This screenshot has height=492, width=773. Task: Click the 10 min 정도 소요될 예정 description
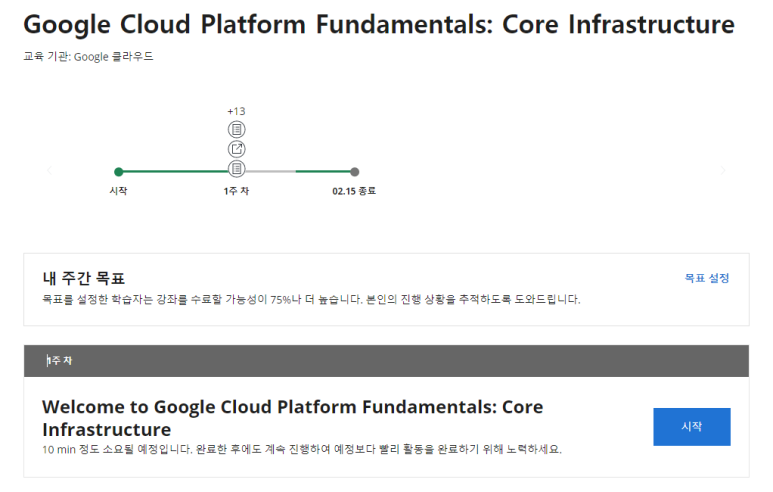click(x=302, y=449)
